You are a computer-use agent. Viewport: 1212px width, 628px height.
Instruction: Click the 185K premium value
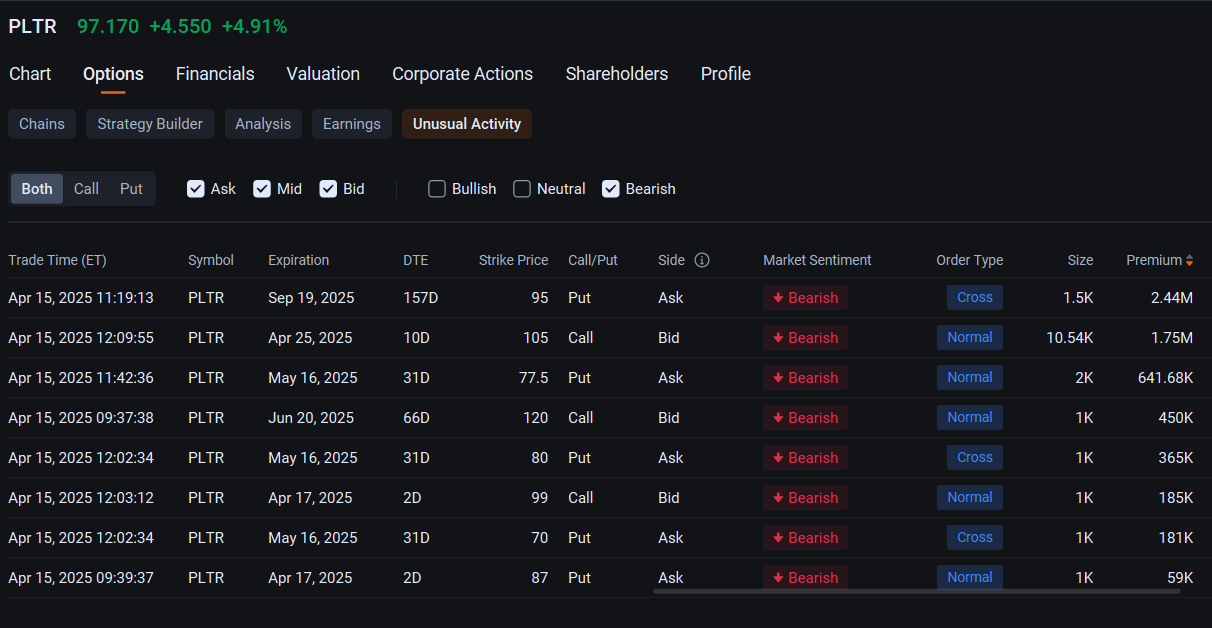(1176, 498)
